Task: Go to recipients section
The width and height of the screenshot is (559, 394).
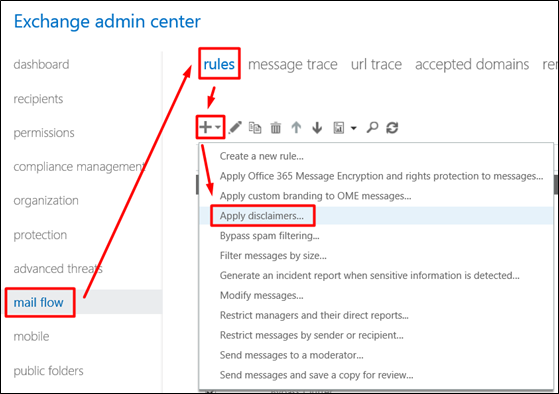Action: [x=38, y=99]
